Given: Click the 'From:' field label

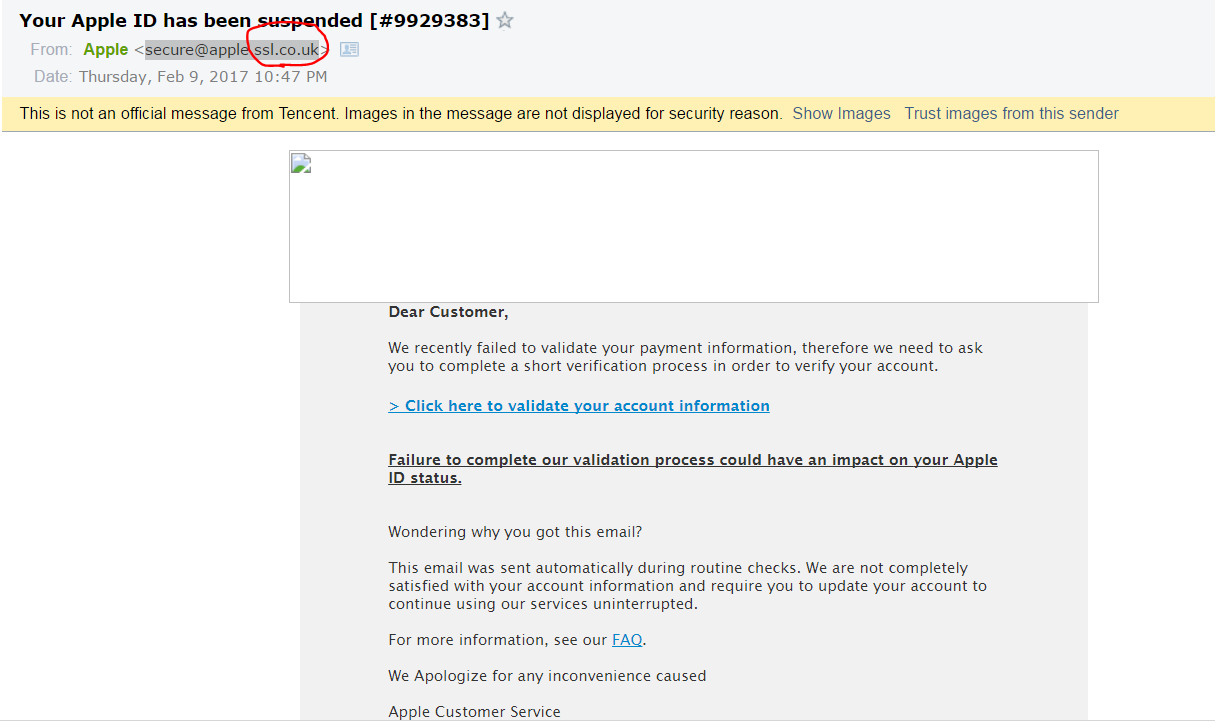Looking at the screenshot, I should tap(51, 49).
